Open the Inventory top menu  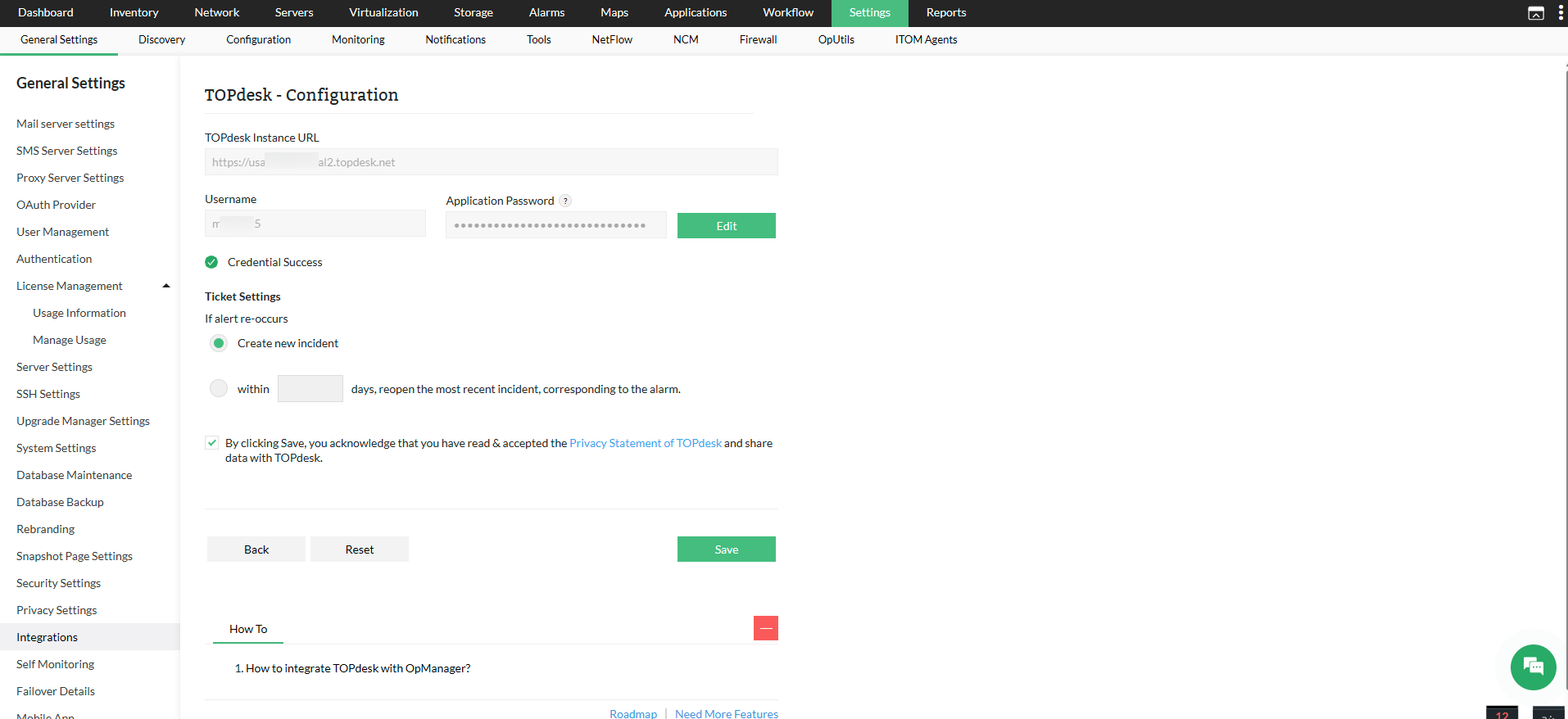pyautogui.click(x=134, y=12)
